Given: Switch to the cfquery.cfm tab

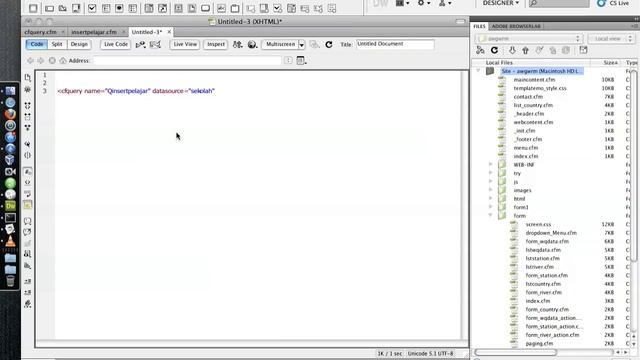Looking at the screenshot, I should point(40,32).
